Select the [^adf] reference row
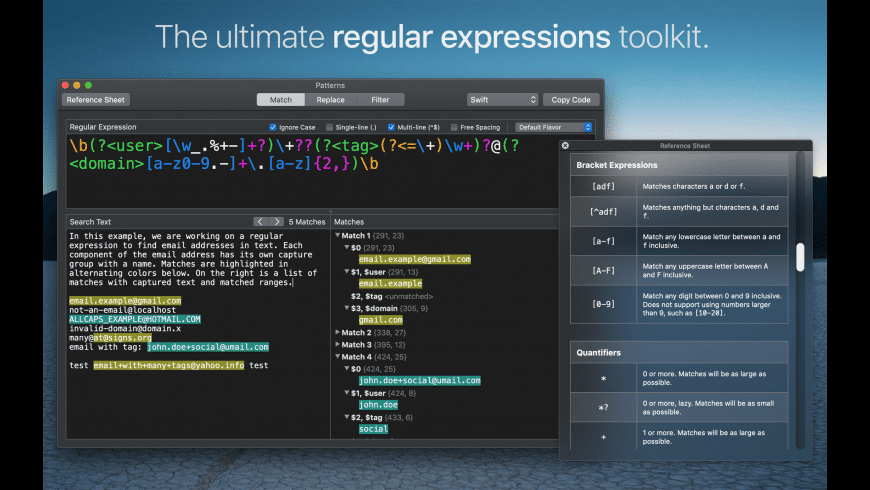Screen dimensions: 870x490 [x=679, y=211]
